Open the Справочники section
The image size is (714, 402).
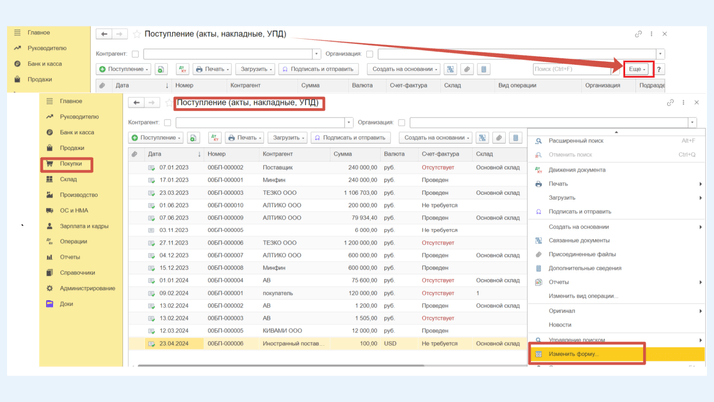pos(77,272)
